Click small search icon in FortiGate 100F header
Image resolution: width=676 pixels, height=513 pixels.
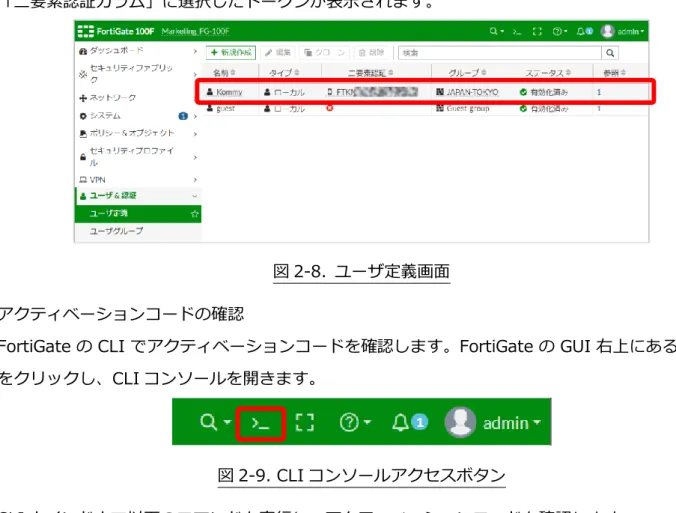click(x=493, y=31)
